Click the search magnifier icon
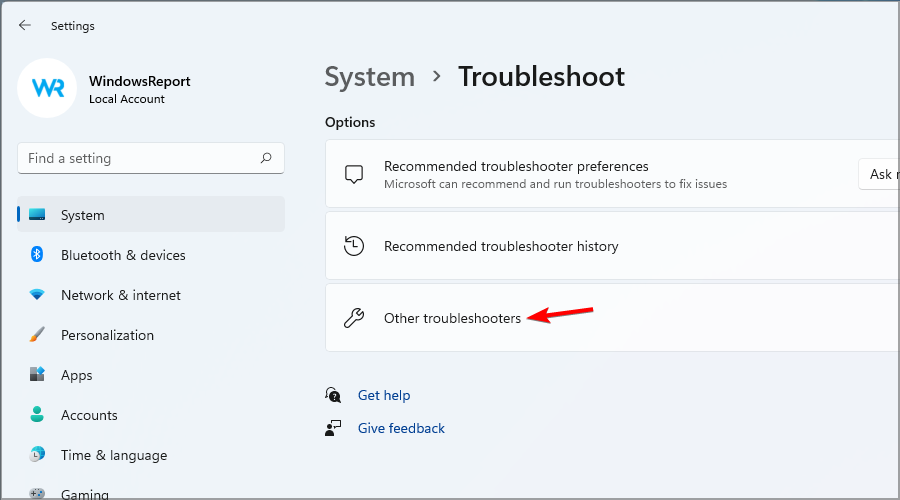The image size is (900, 500). tap(266, 158)
